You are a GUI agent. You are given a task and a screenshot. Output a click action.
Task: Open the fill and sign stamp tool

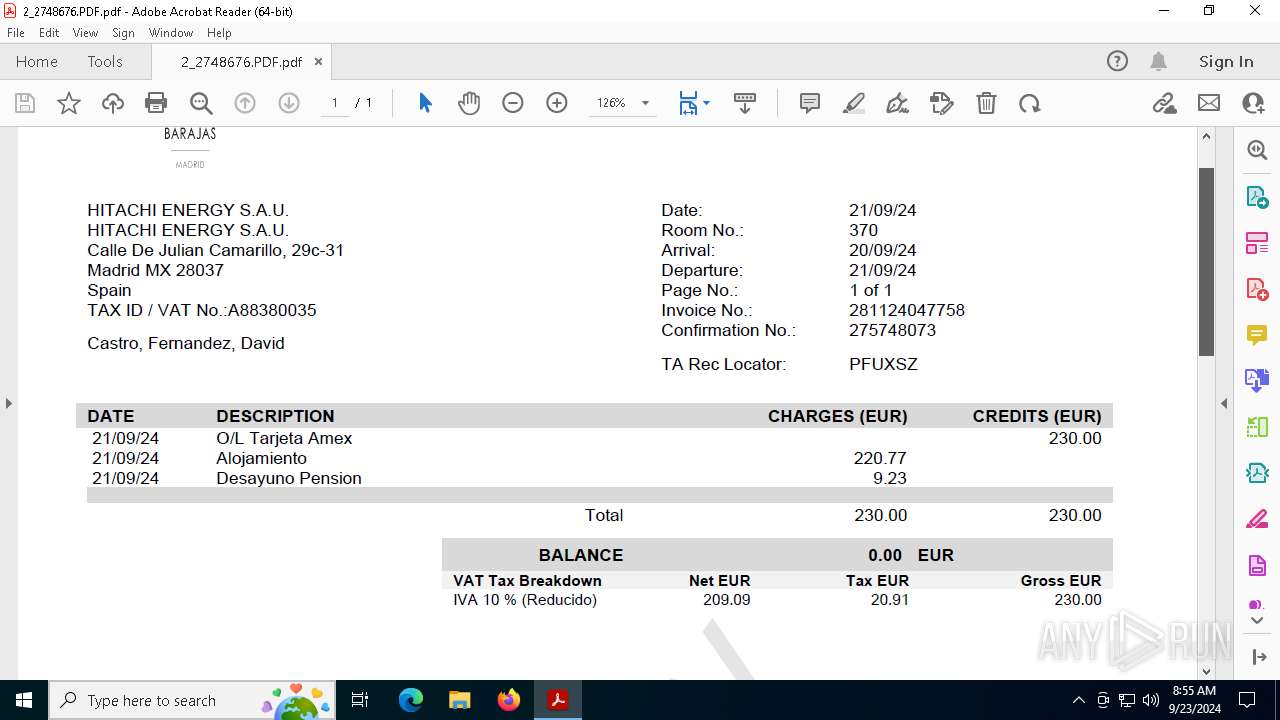[x=942, y=103]
